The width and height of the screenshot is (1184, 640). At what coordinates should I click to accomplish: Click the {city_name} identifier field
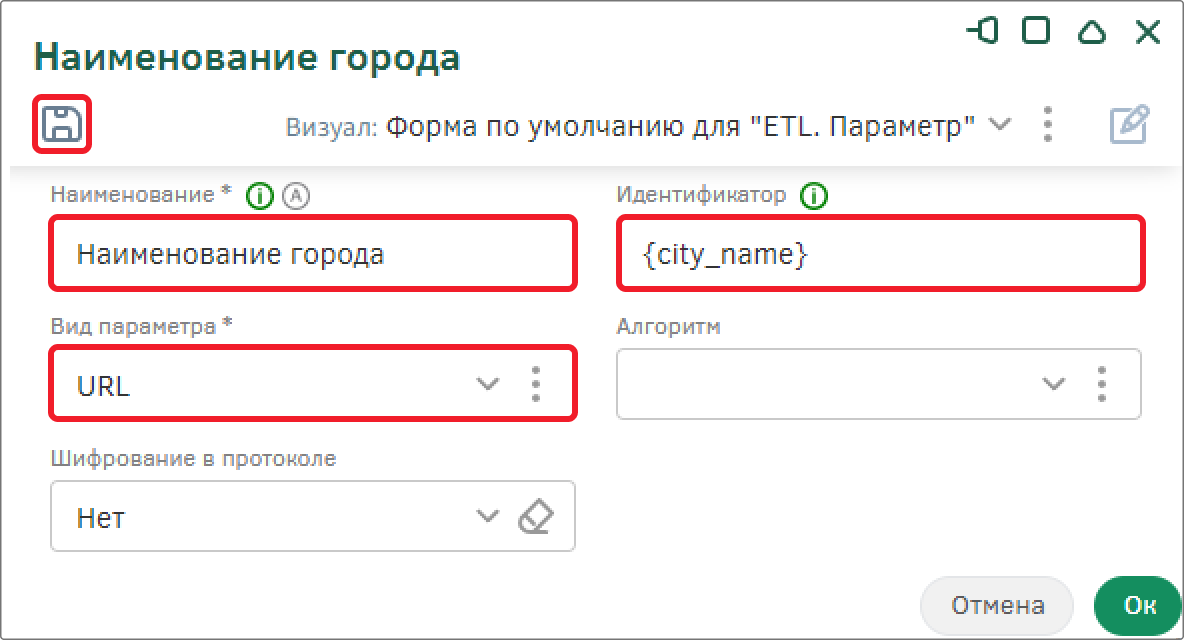point(880,254)
